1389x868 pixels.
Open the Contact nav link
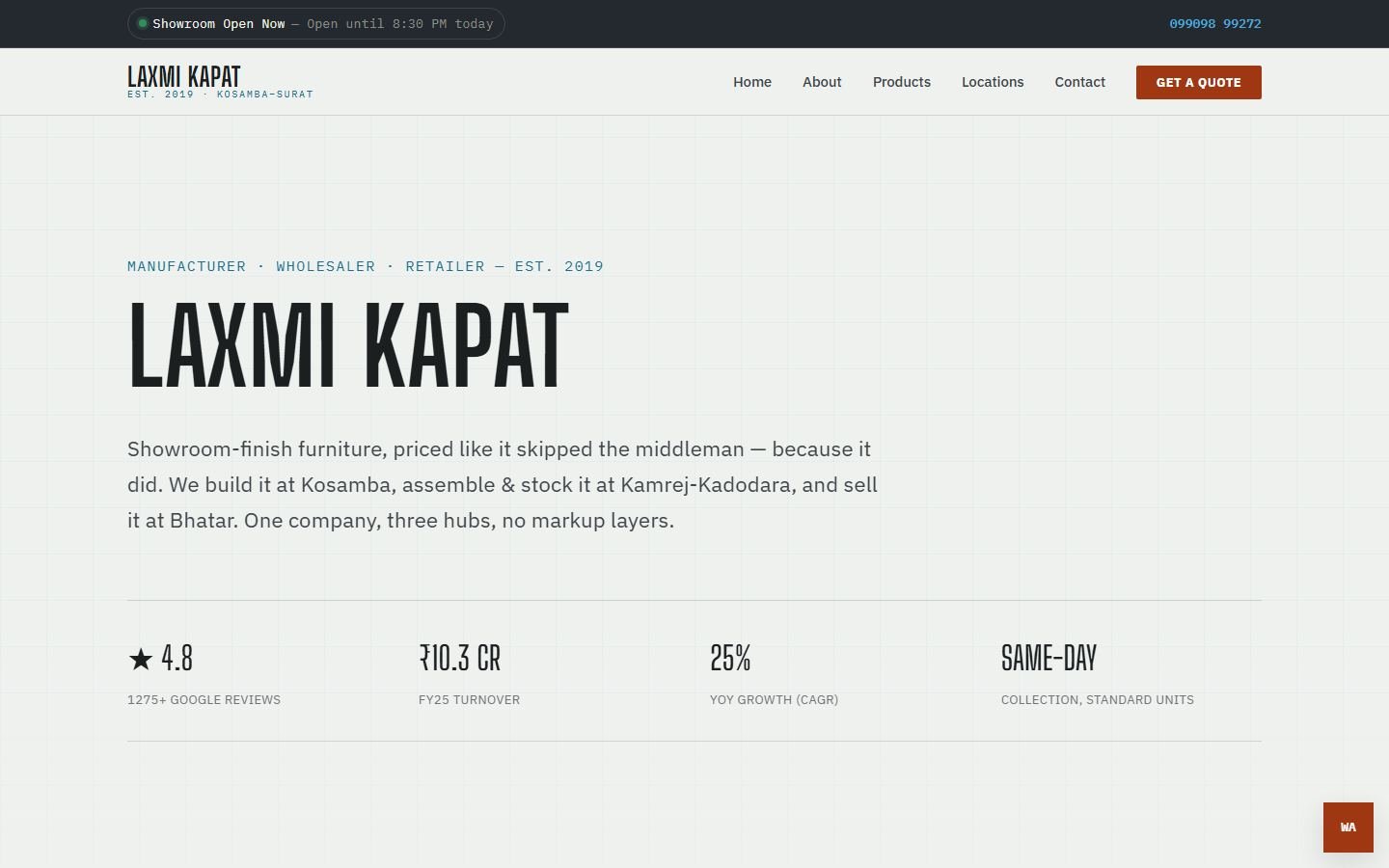(x=1079, y=82)
